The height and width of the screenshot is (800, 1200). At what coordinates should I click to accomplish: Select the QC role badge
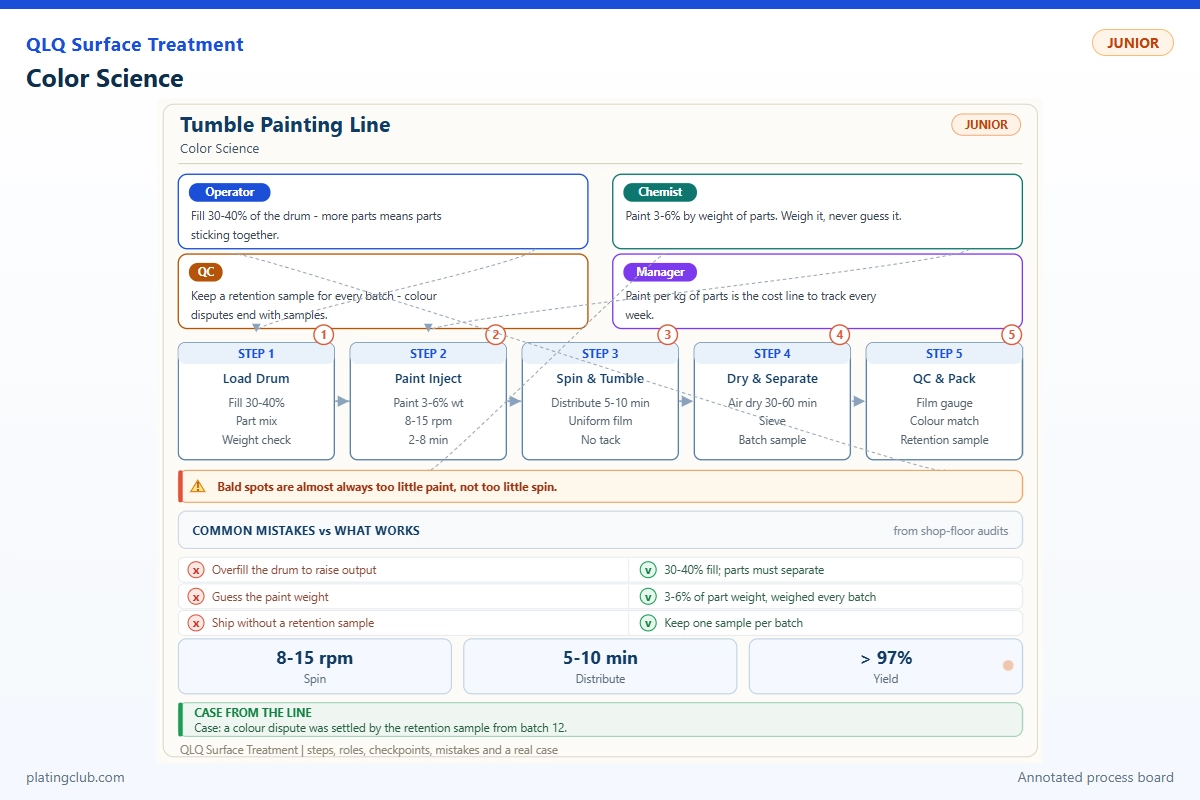pyautogui.click(x=206, y=272)
